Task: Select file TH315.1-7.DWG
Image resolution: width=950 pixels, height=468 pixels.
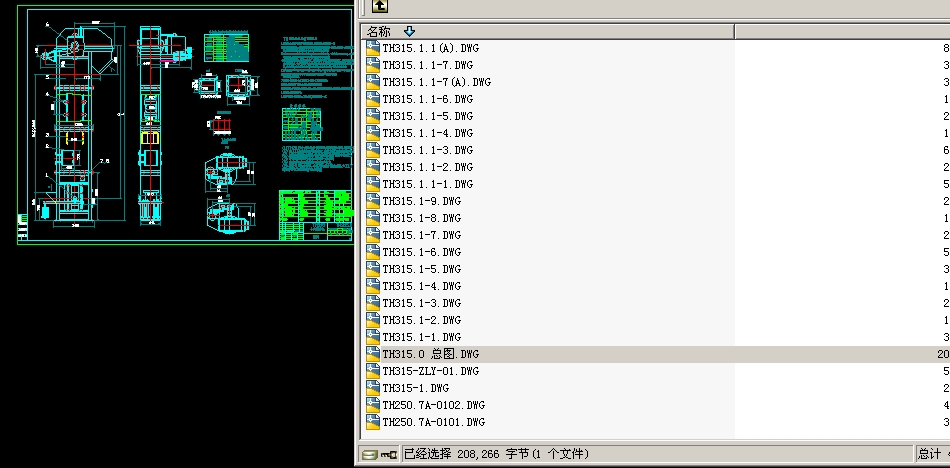Action: (422, 235)
